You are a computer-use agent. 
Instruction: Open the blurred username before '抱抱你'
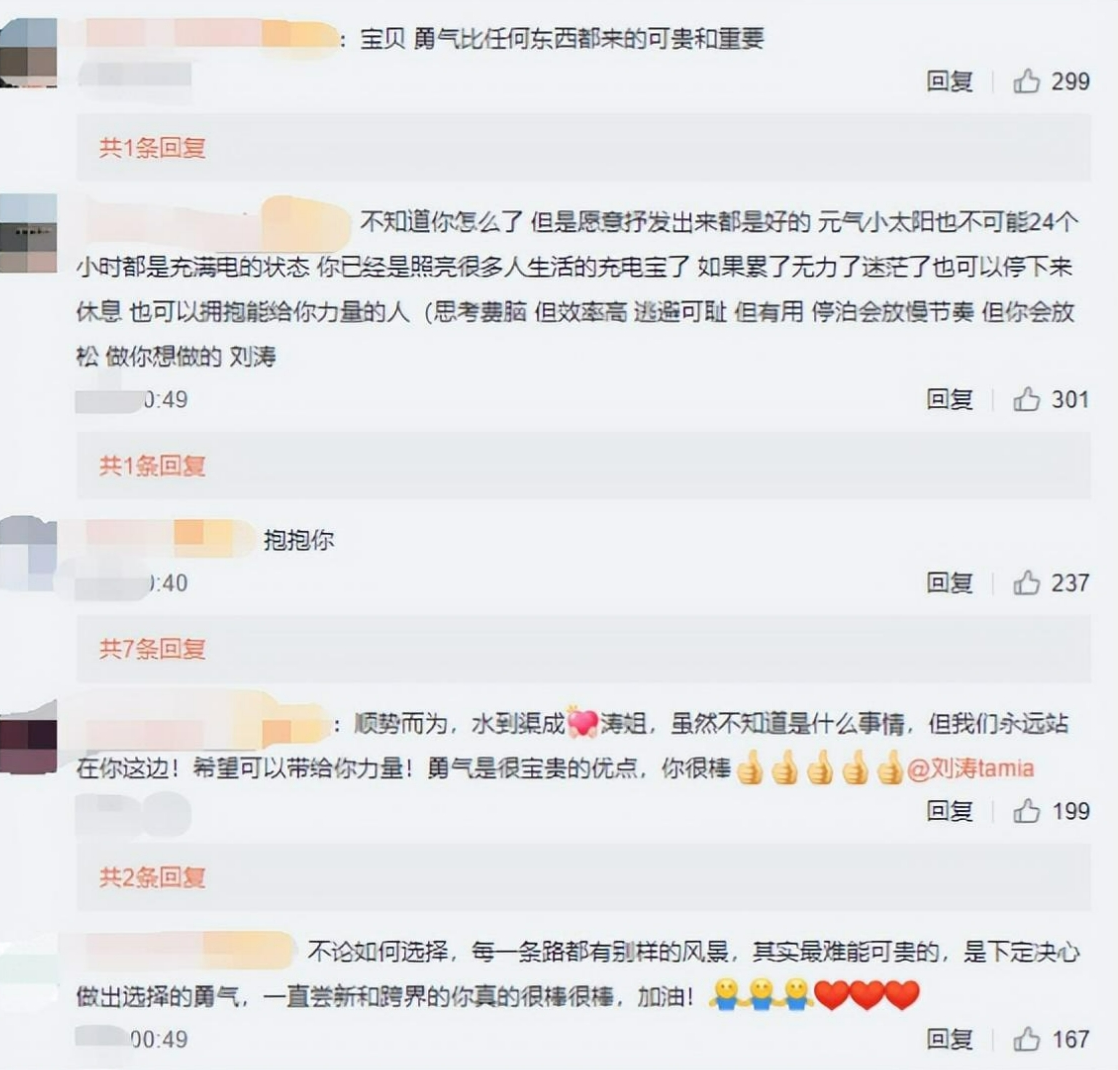169,538
